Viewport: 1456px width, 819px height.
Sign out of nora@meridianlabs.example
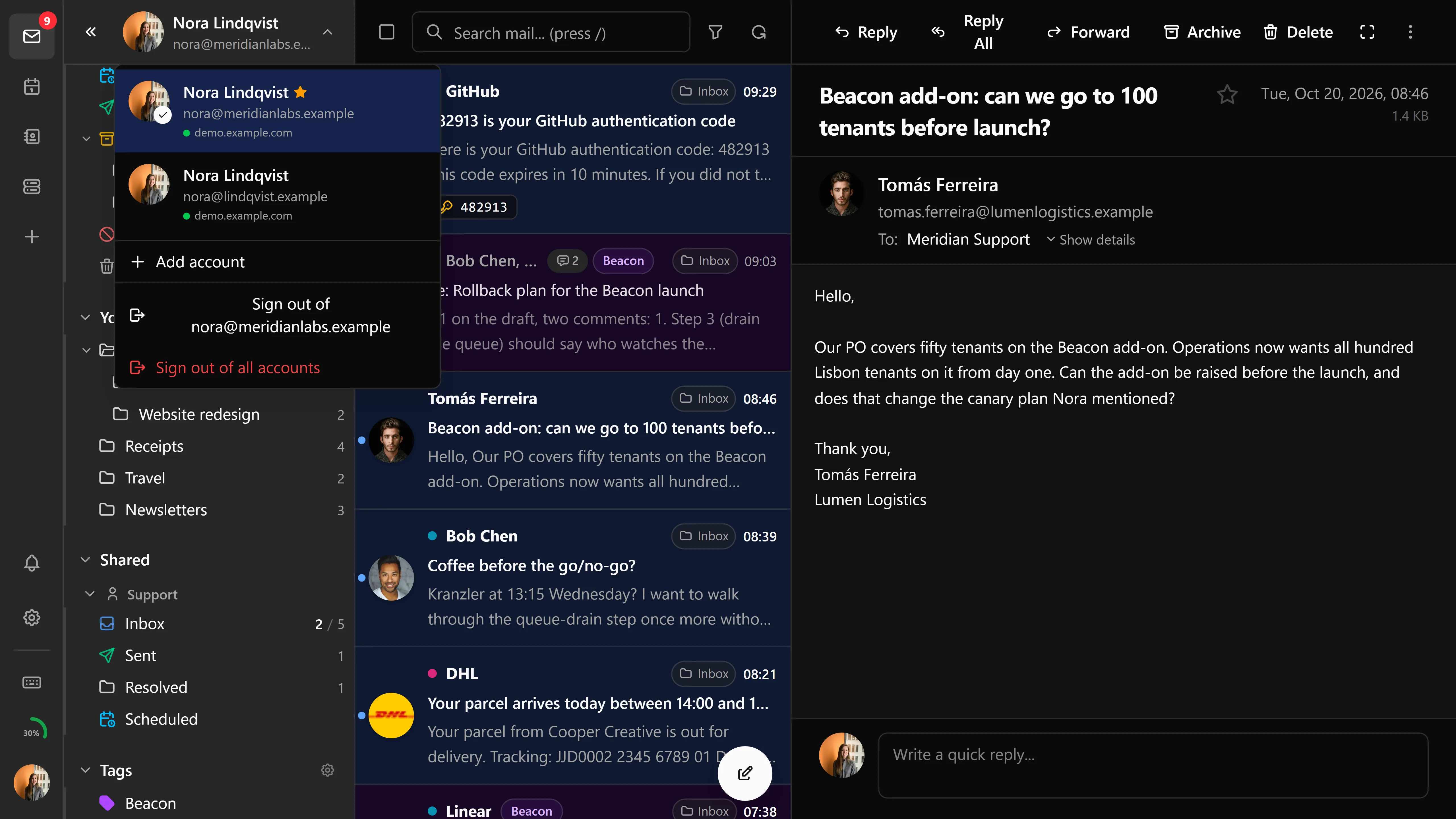(x=278, y=315)
